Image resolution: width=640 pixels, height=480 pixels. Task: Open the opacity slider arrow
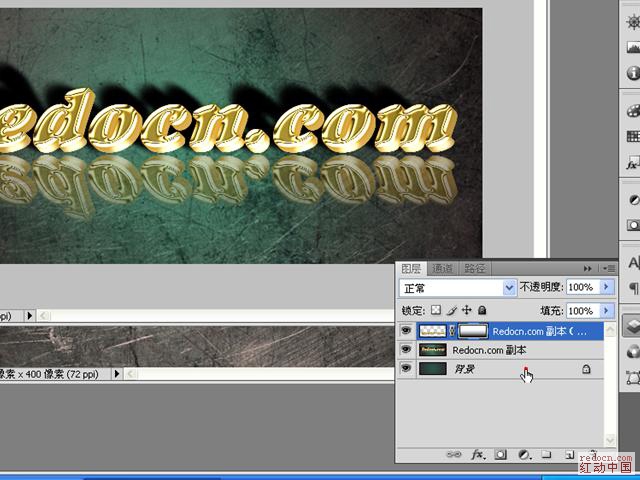tap(607, 287)
